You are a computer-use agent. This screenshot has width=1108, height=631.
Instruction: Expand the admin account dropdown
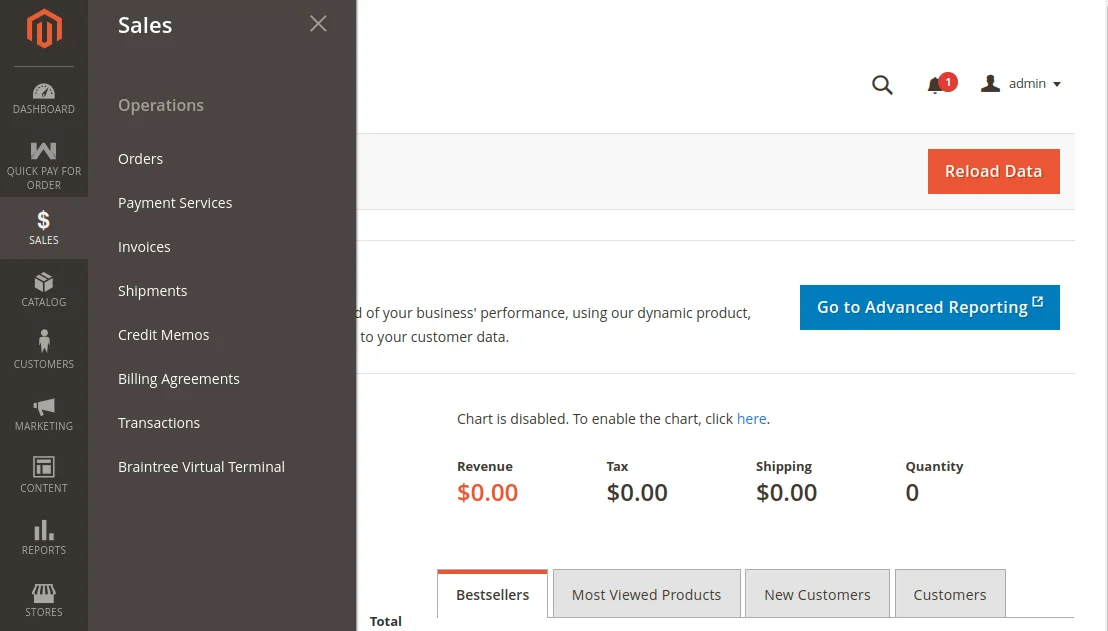click(x=1021, y=84)
